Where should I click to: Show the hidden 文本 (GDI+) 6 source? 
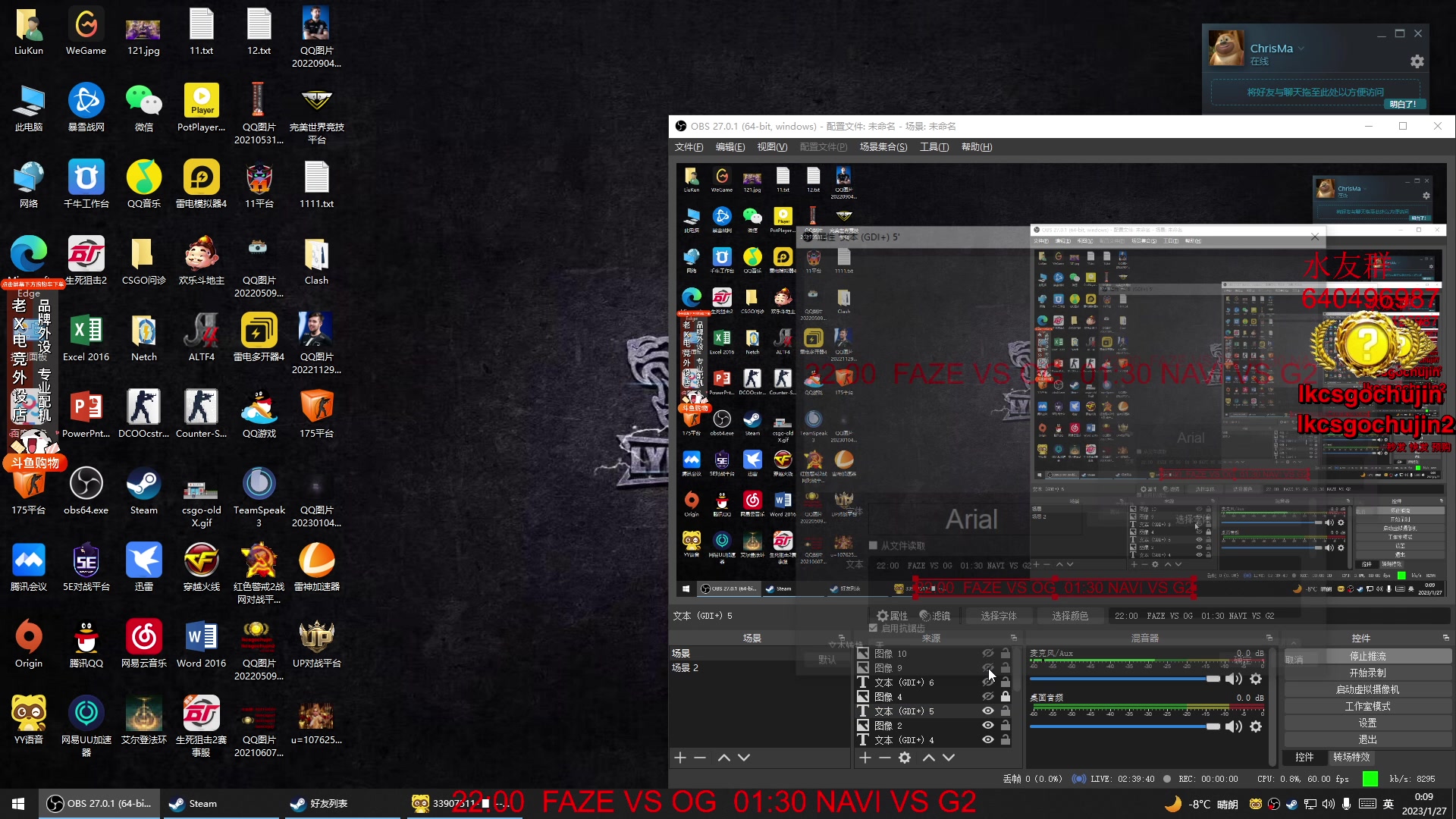tap(987, 682)
